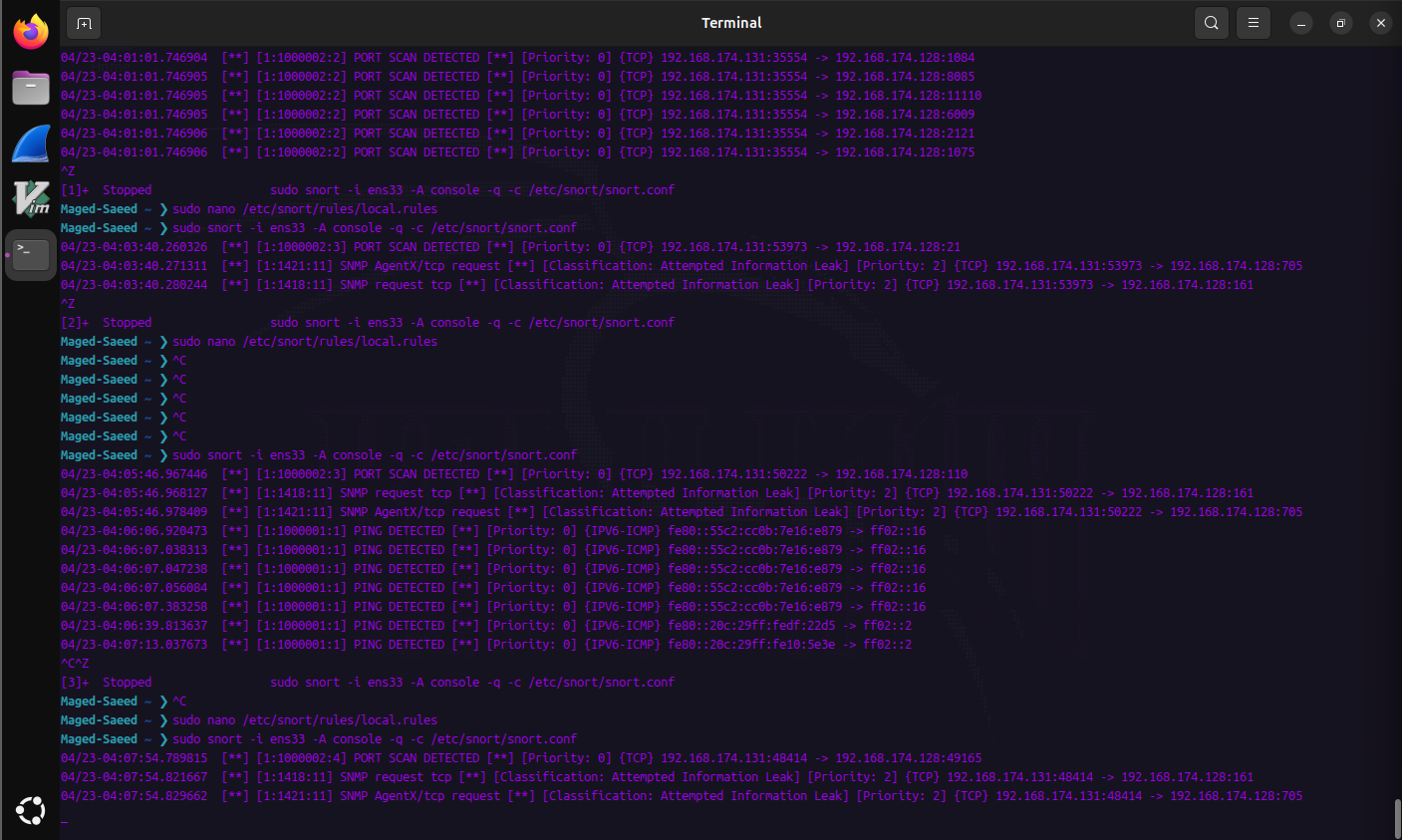Viewport: 1402px width, 840px height.
Task: Click timestamp 04/23-04:06:39.813637
Action: (135, 626)
